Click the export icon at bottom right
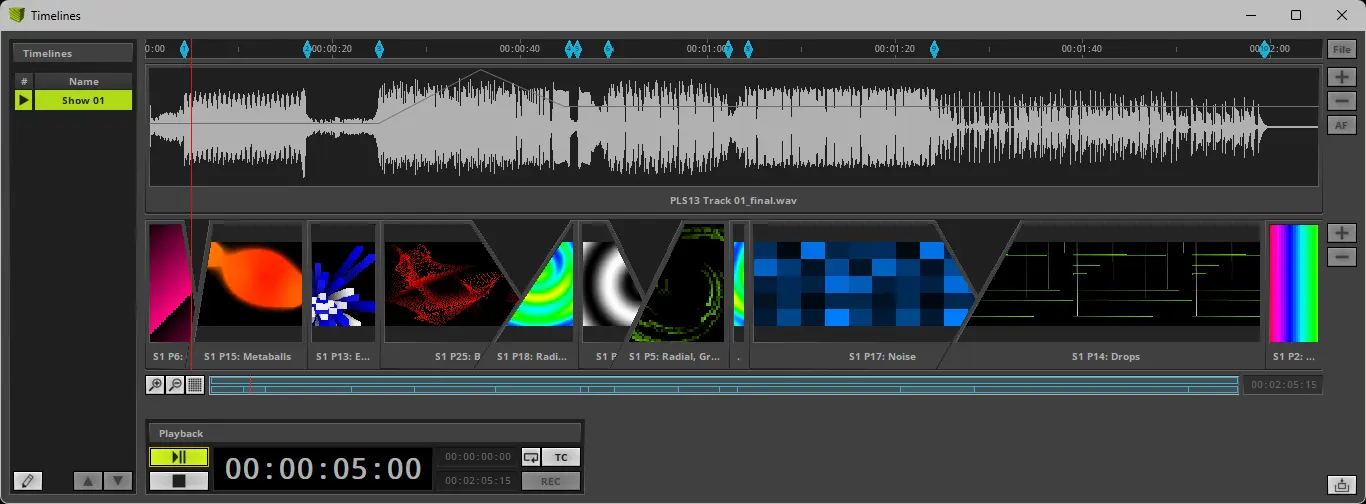 pos(1340,485)
